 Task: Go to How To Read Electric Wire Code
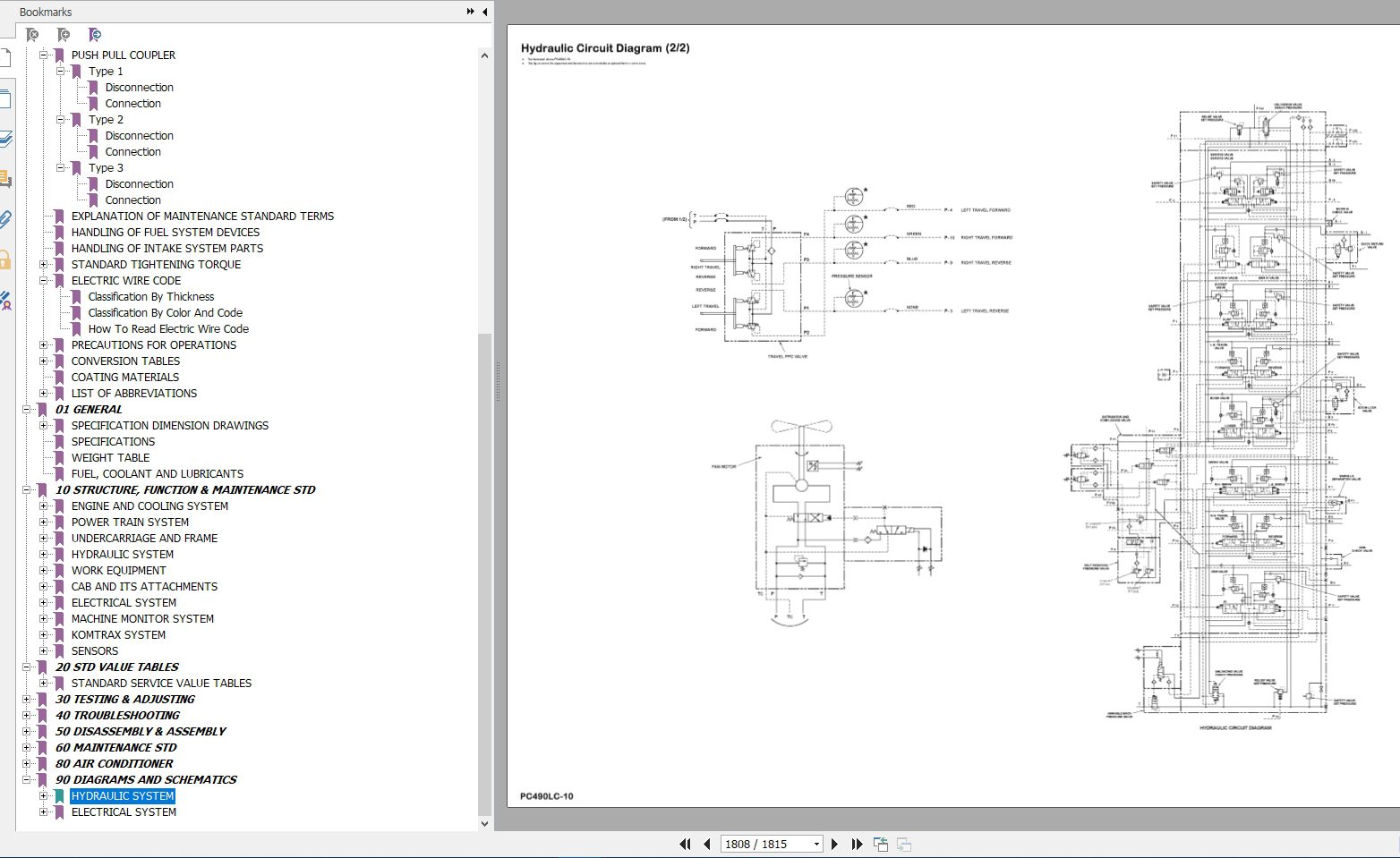pos(168,329)
